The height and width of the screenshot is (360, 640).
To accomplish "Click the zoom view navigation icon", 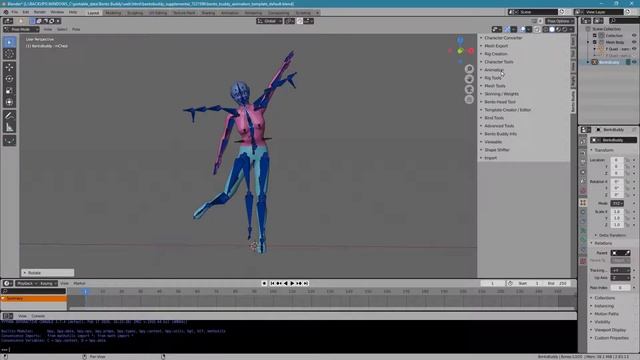I will (469, 69).
